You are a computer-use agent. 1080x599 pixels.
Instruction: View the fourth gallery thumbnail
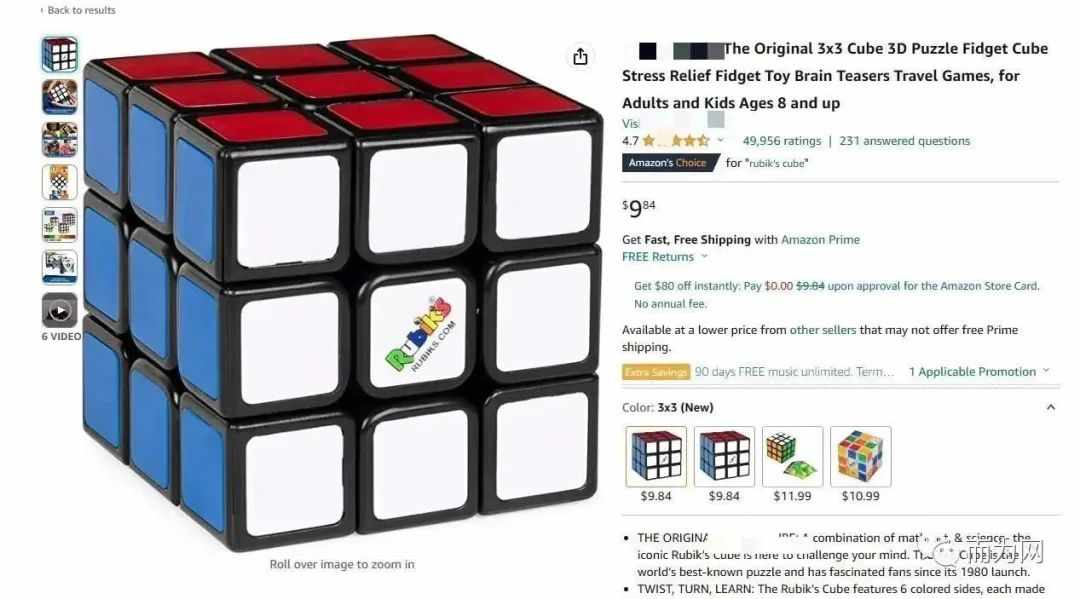point(60,182)
